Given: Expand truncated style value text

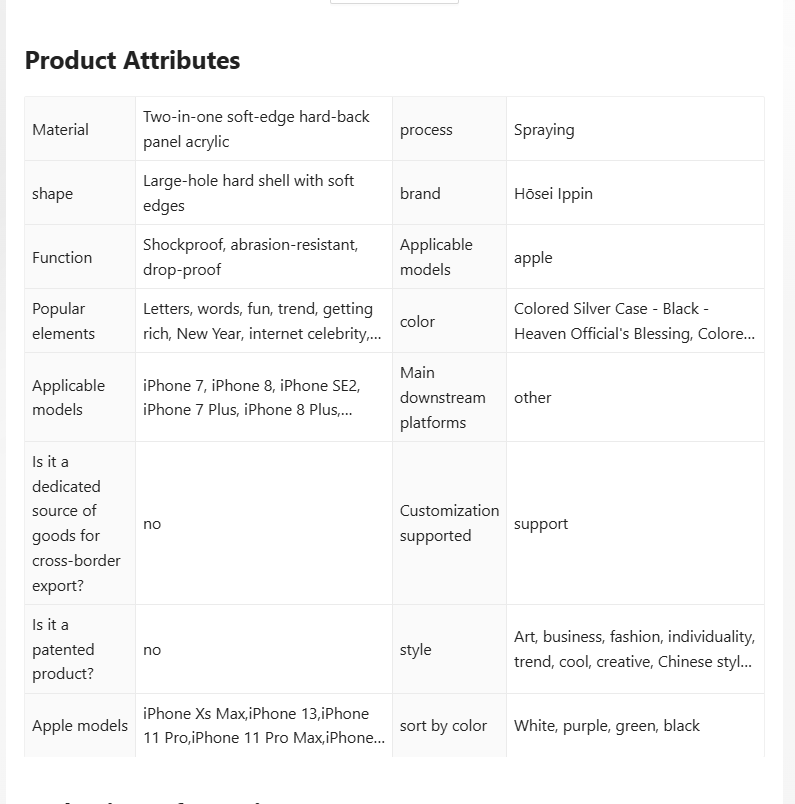Looking at the screenshot, I should 634,649.
